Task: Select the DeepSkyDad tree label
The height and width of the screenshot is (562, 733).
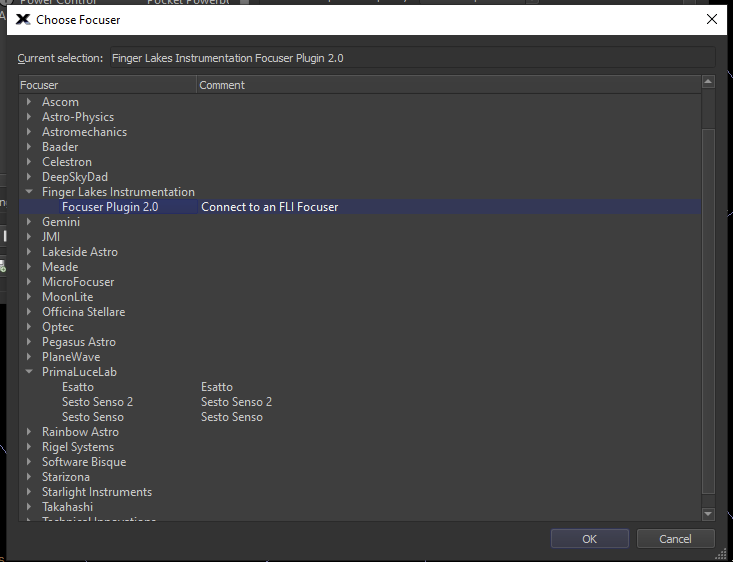Action: tap(75, 177)
